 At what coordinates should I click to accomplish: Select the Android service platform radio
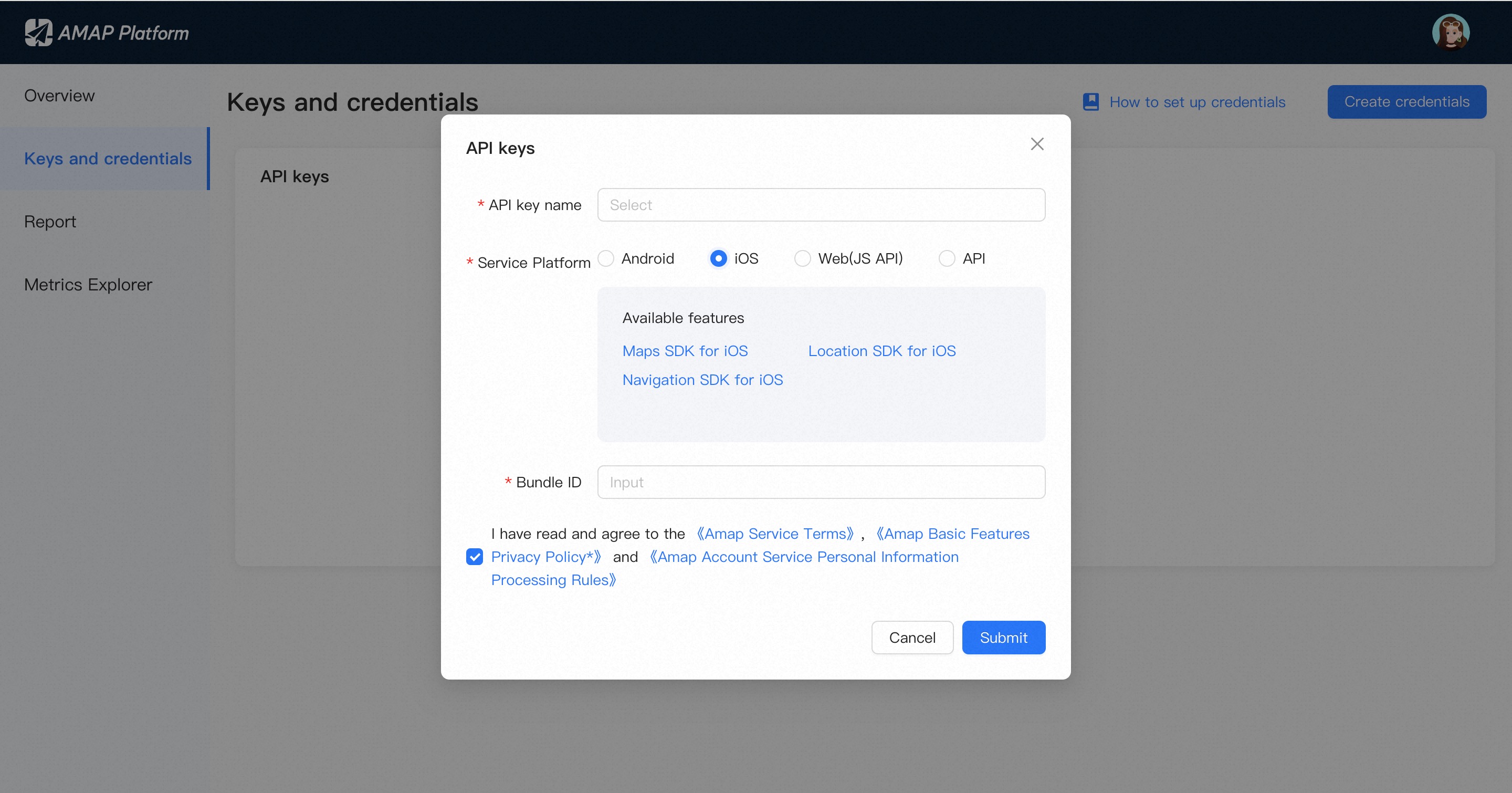(606, 258)
